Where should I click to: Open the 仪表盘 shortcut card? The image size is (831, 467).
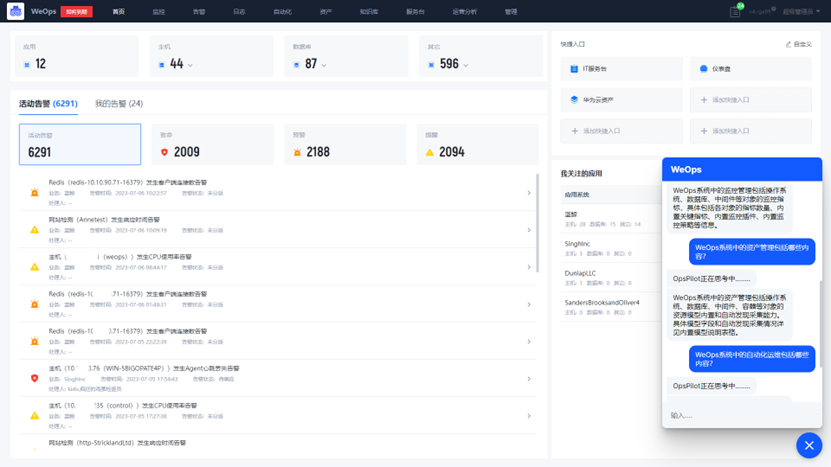coord(751,69)
